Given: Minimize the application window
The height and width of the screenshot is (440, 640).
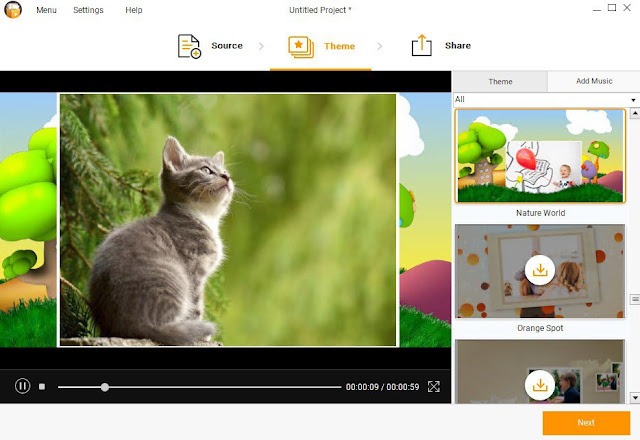Looking at the screenshot, I should 597,8.
